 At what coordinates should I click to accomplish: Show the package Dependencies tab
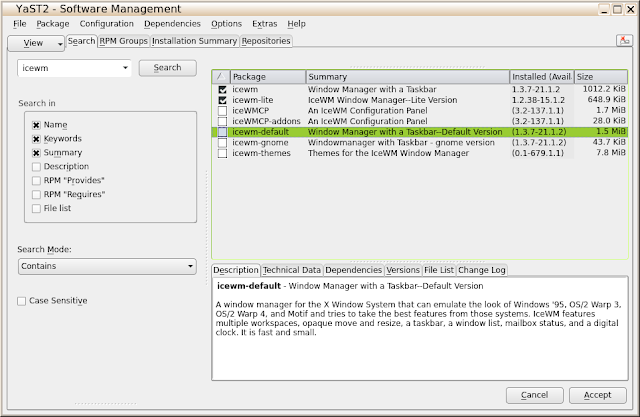point(353,270)
